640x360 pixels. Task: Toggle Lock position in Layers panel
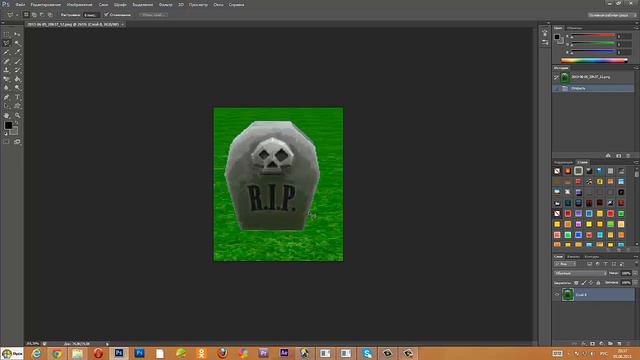click(591, 283)
